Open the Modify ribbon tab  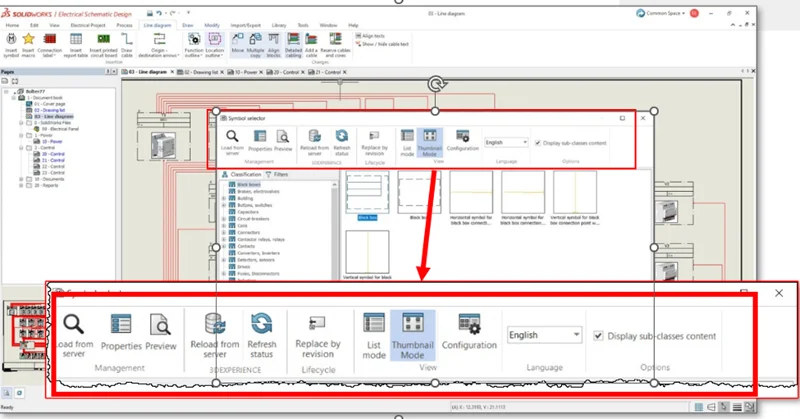pyautogui.click(x=212, y=25)
